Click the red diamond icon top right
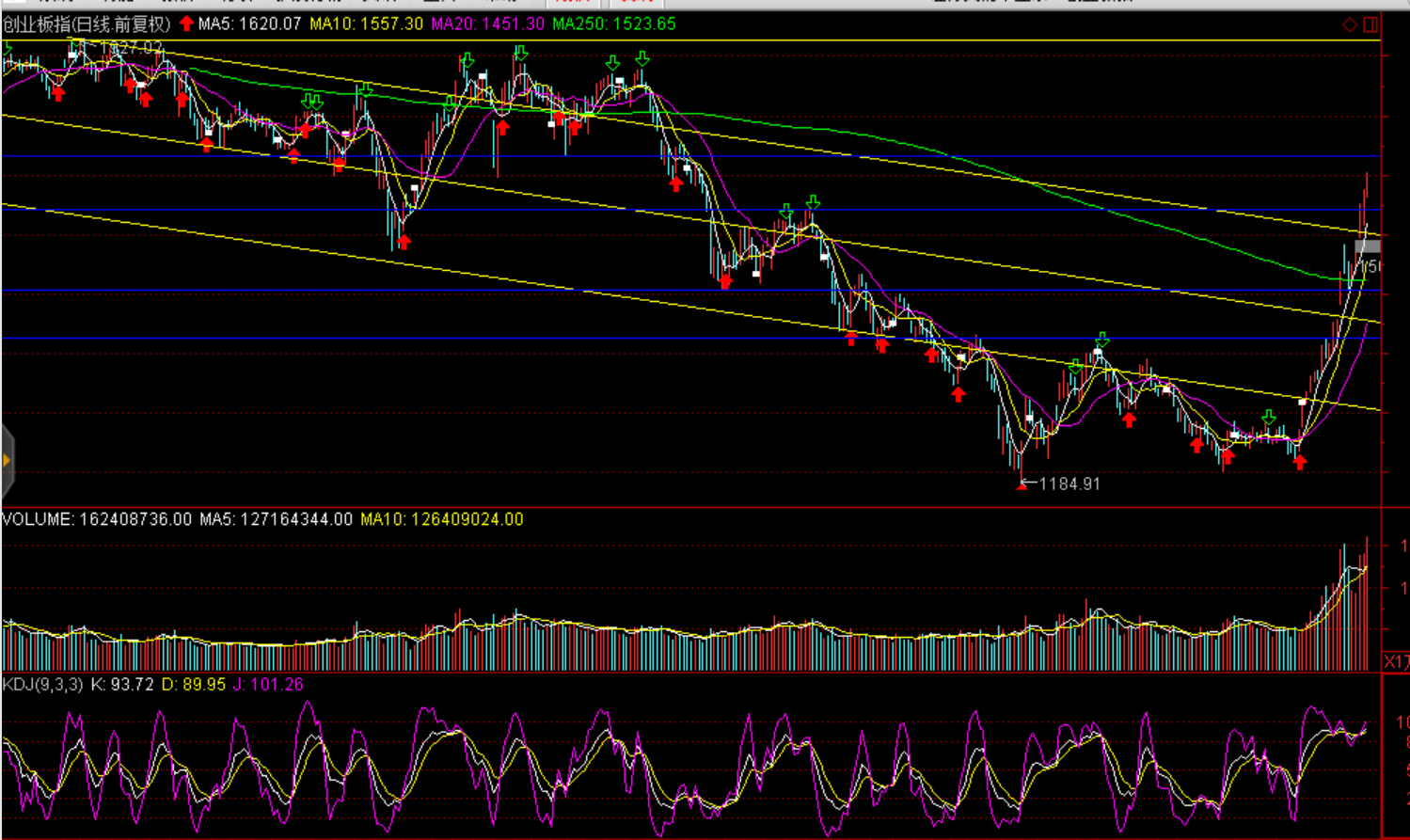Image resolution: width=1410 pixels, height=840 pixels. point(1350,24)
